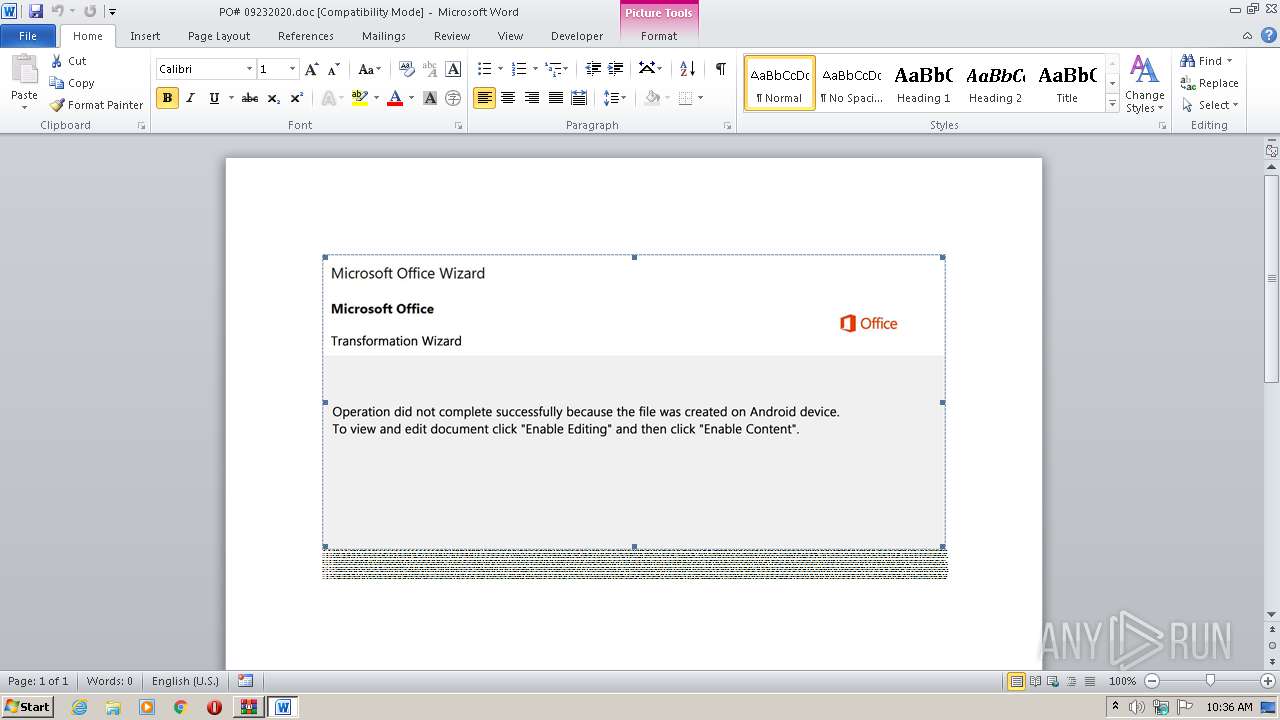Viewport: 1280px width, 720px height.
Task: Click the Start button on taskbar
Action: coord(28,707)
